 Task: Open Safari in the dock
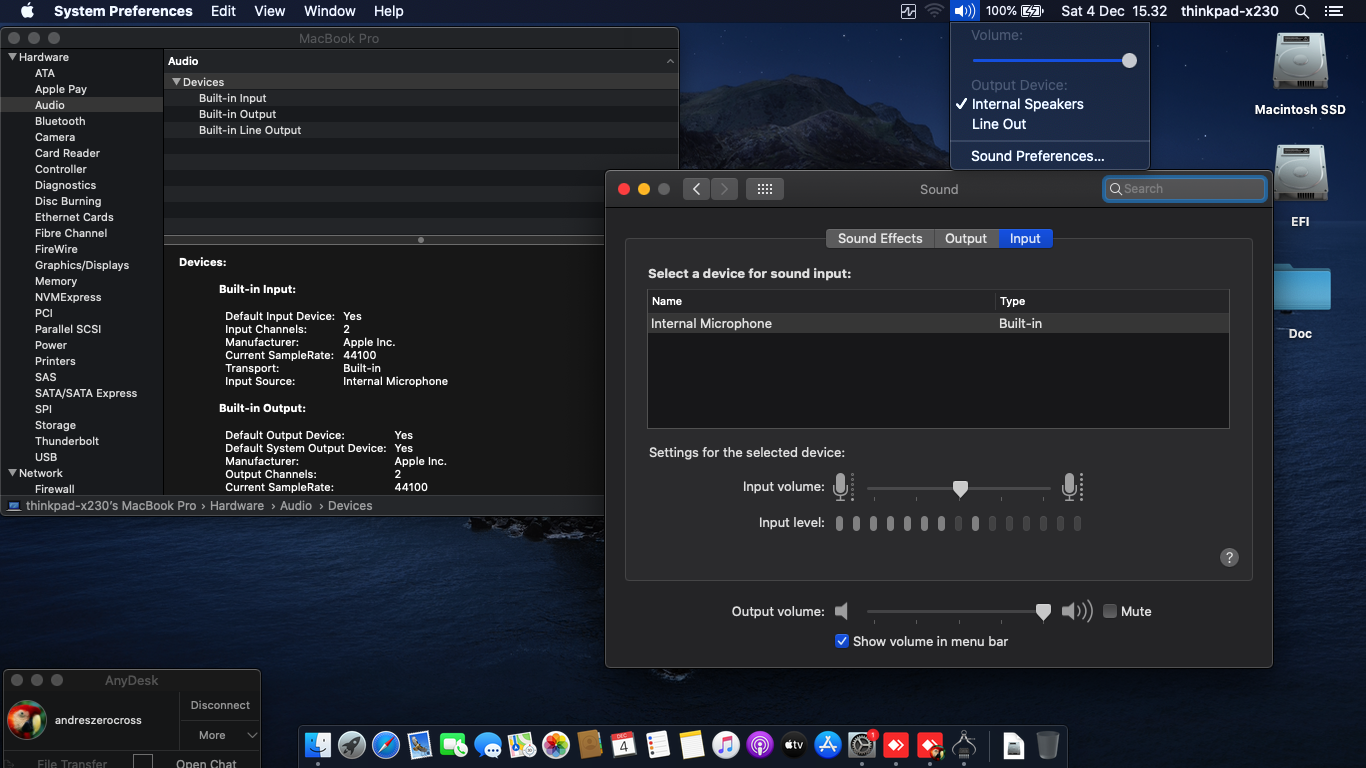click(386, 744)
